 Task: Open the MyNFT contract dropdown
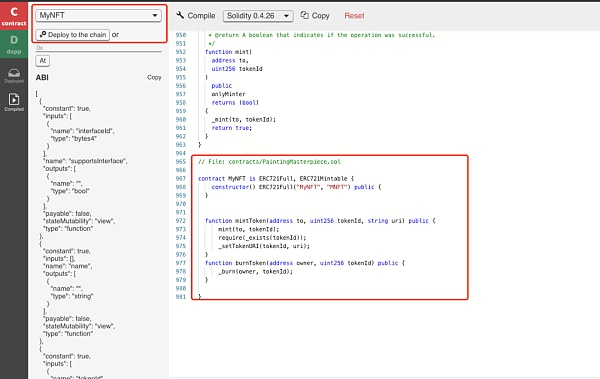(98, 15)
